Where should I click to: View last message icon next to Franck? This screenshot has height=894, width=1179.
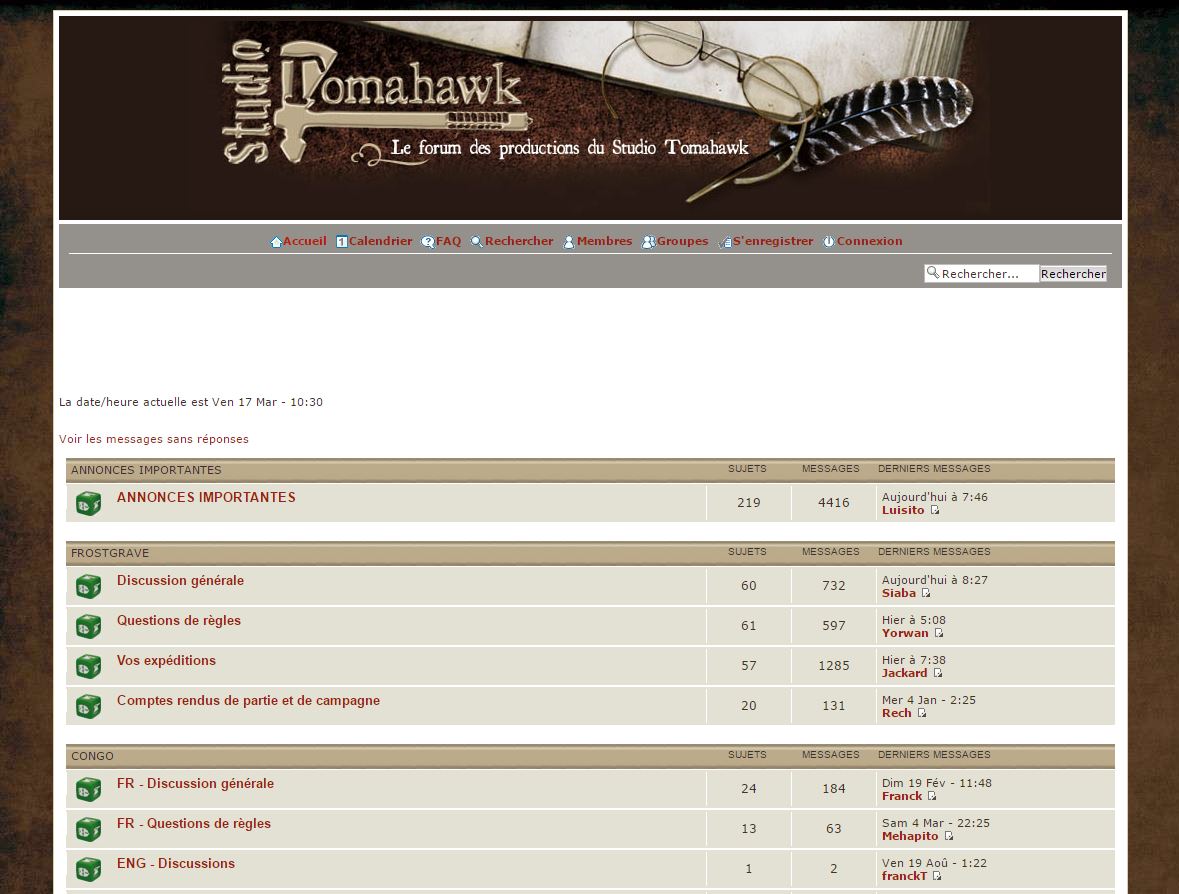tap(932, 796)
